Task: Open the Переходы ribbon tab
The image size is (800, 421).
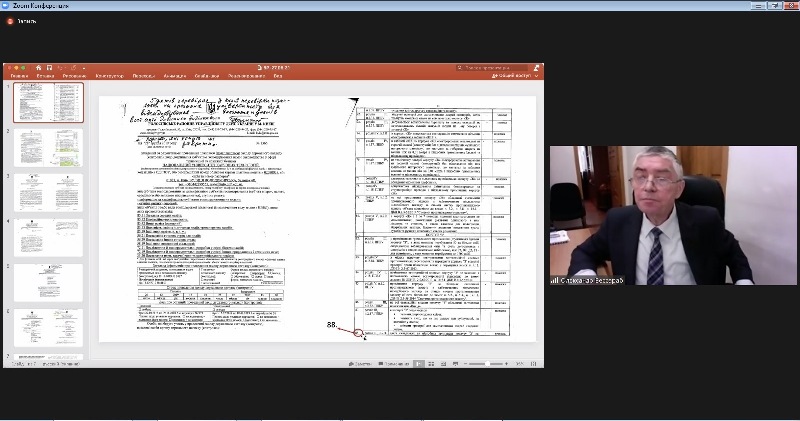Action: point(144,76)
